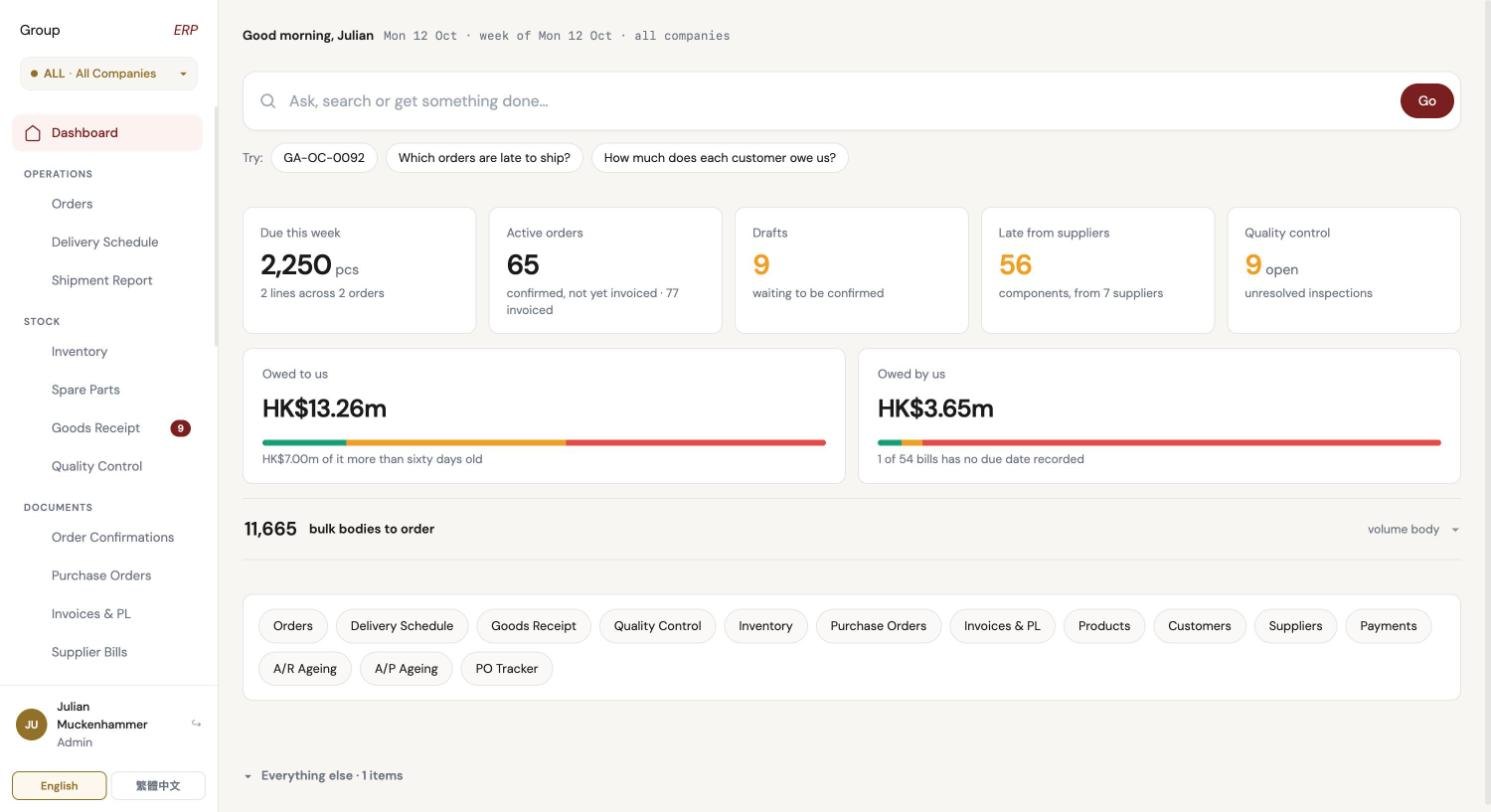Open the volume body dropdown
This screenshot has height=812, width=1491.
1413,529
